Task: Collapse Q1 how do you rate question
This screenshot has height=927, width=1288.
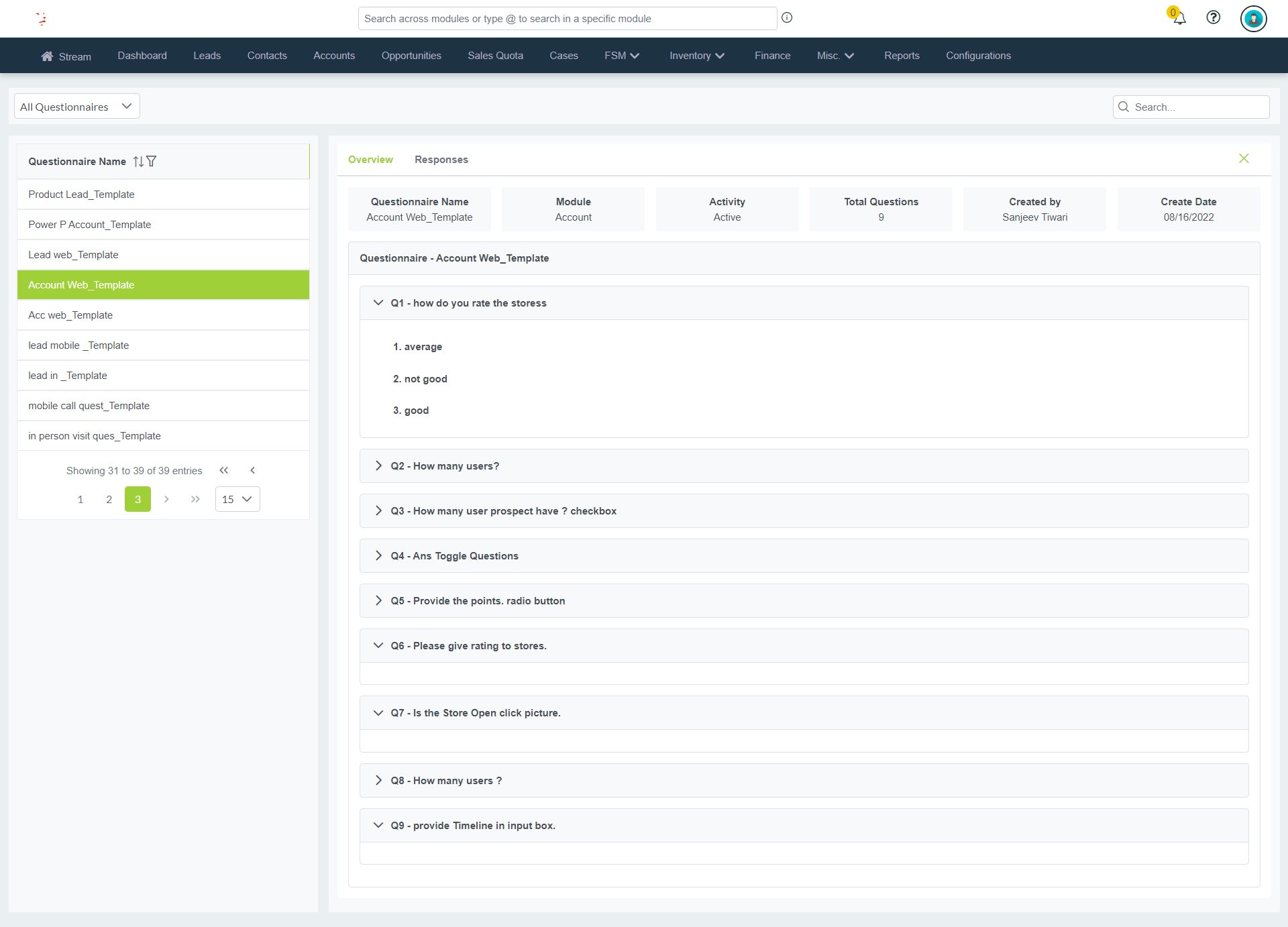Action: pyautogui.click(x=378, y=303)
